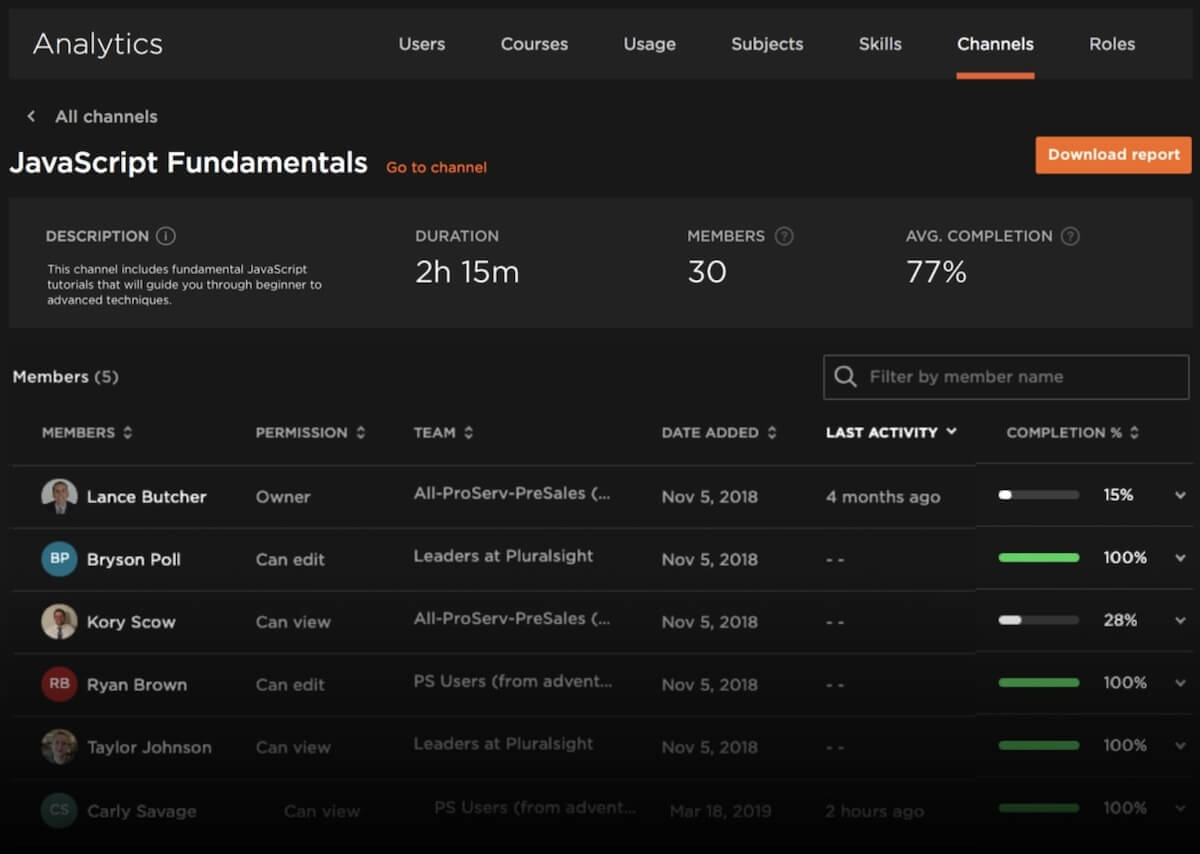Sort by the Members column
The height and width of the screenshot is (854, 1200).
pyautogui.click(x=87, y=433)
